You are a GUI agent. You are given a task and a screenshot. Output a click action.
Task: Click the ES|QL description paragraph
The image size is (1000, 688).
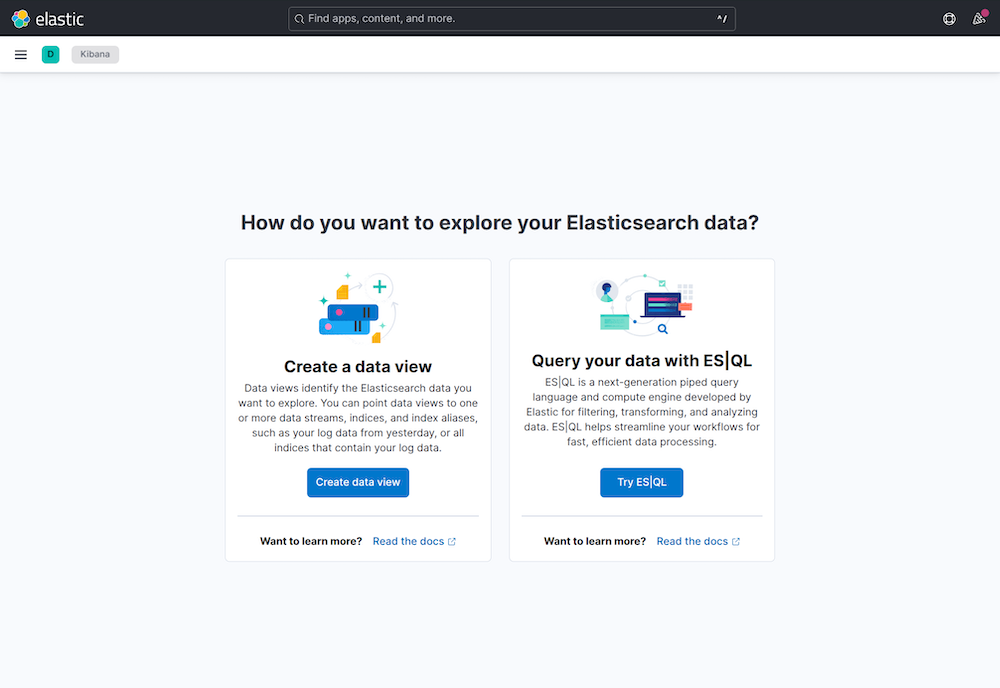pos(642,412)
